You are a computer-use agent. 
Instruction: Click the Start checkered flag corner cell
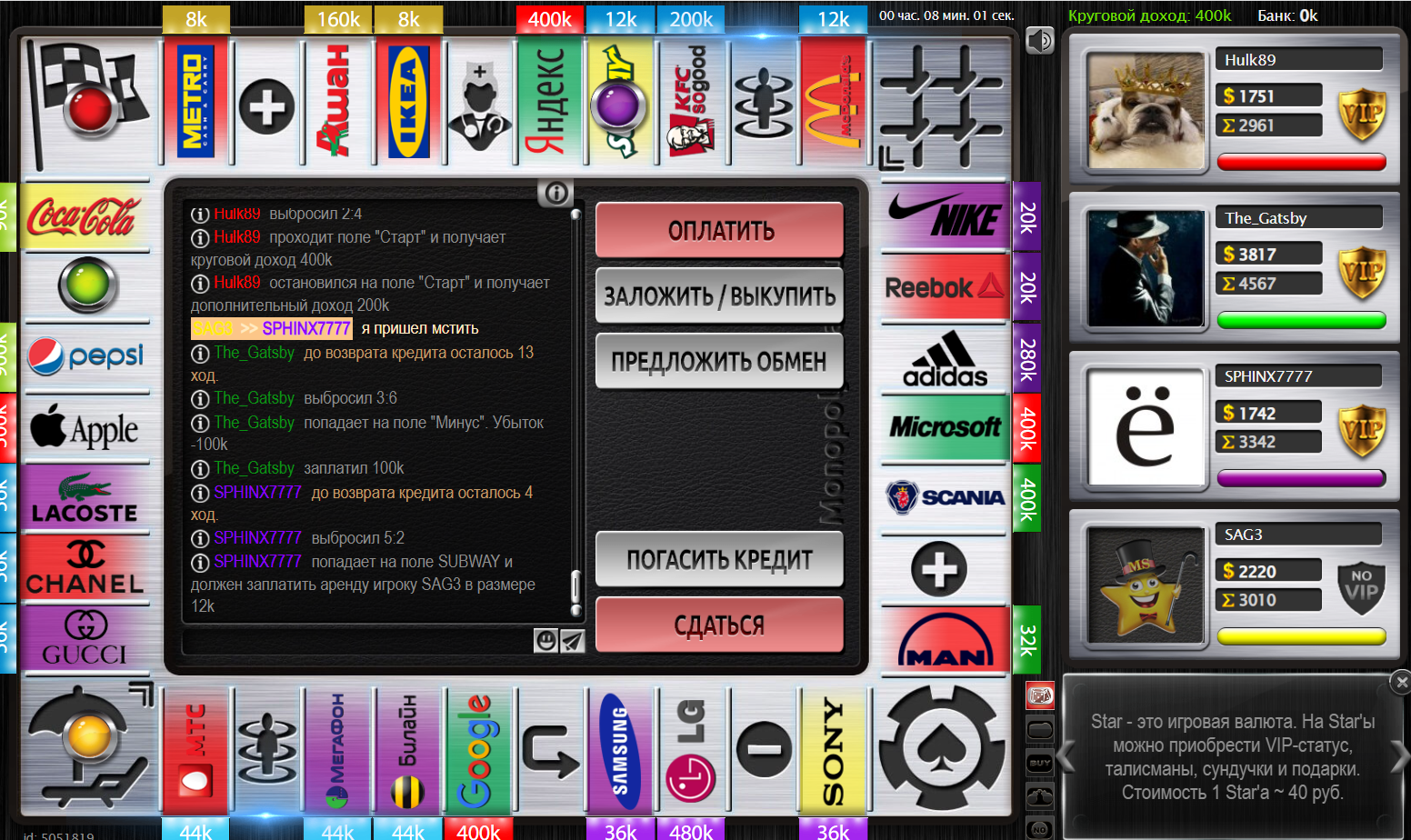click(88, 105)
